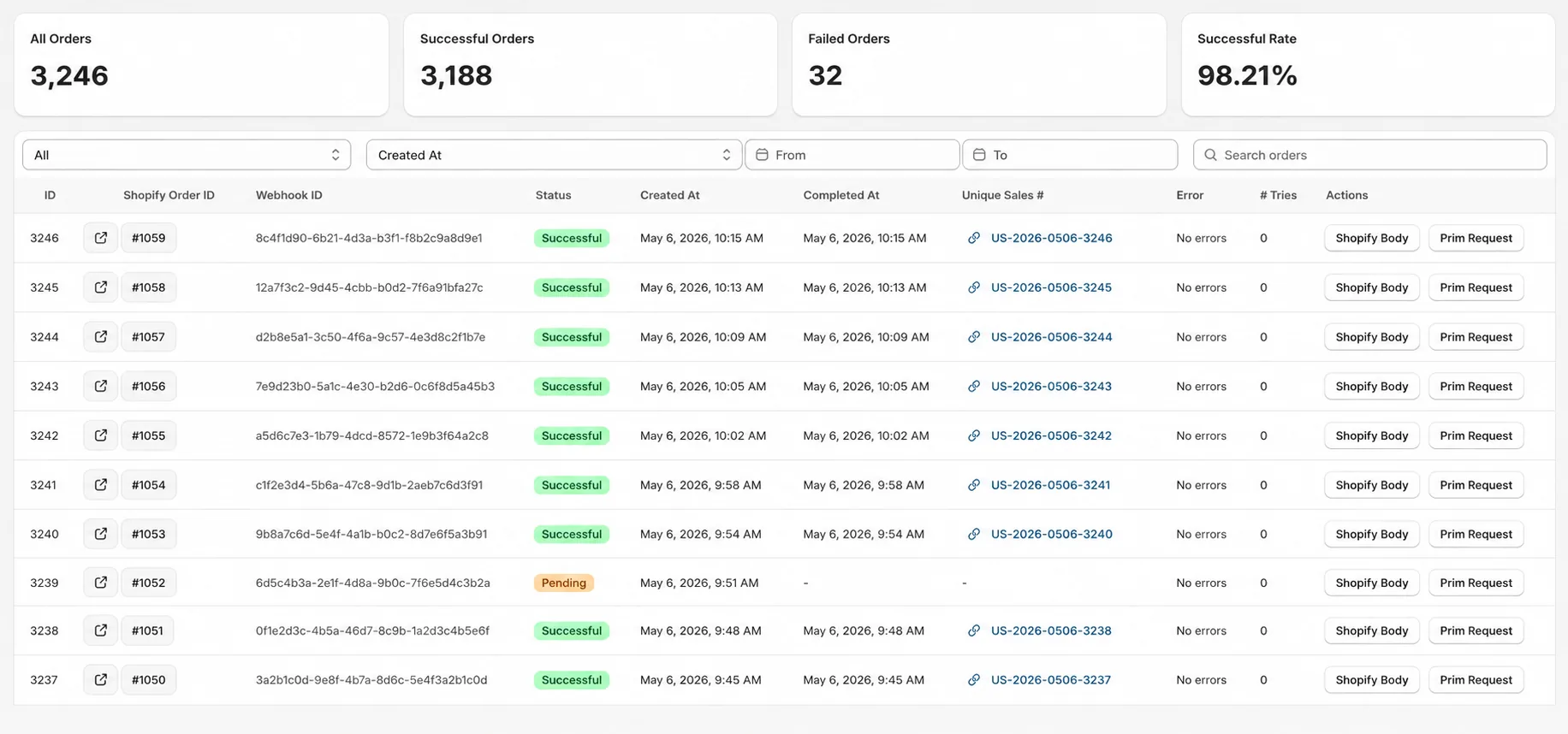The width and height of the screenshot is (1568, 734).
Task: Click calendar icon in From field
Action: pos(762,155)
